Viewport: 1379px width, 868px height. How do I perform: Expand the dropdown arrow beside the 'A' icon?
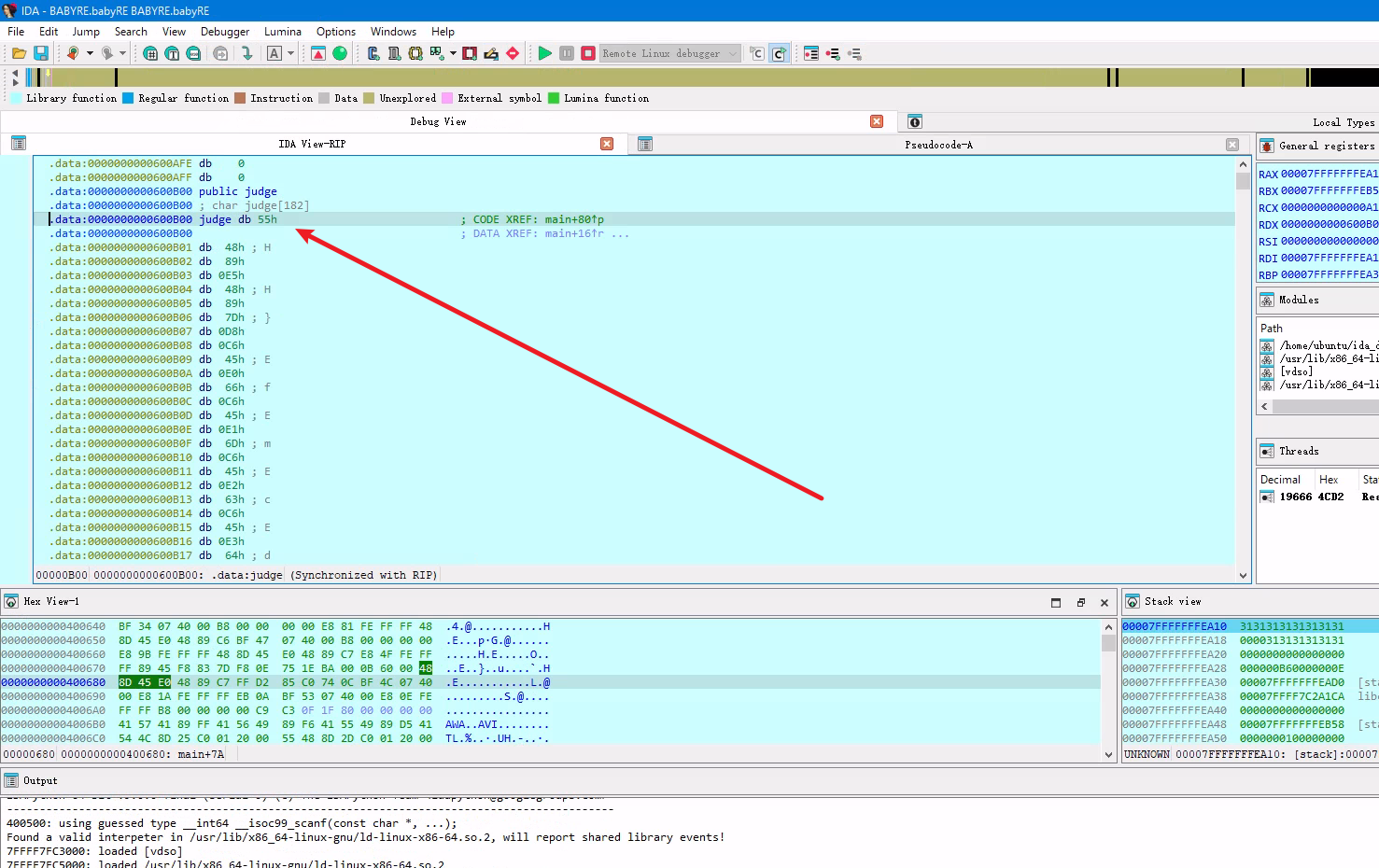pos(290,53)
